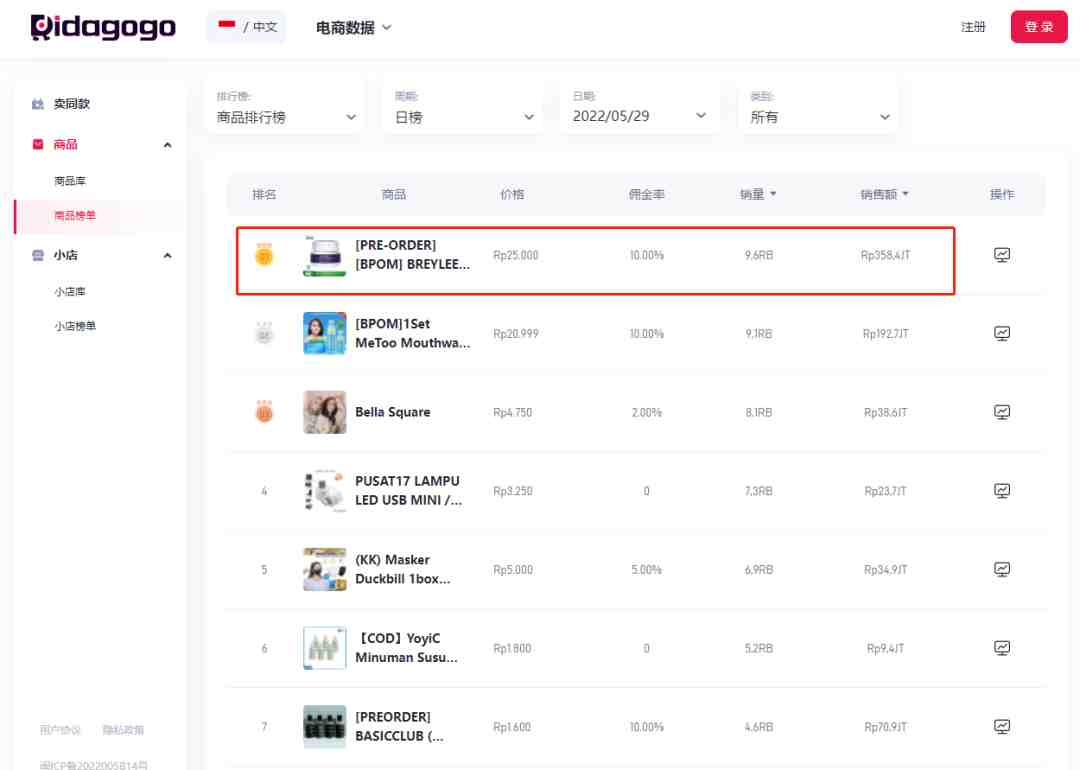Click the red 登录 button

[x=1039, y=27]
